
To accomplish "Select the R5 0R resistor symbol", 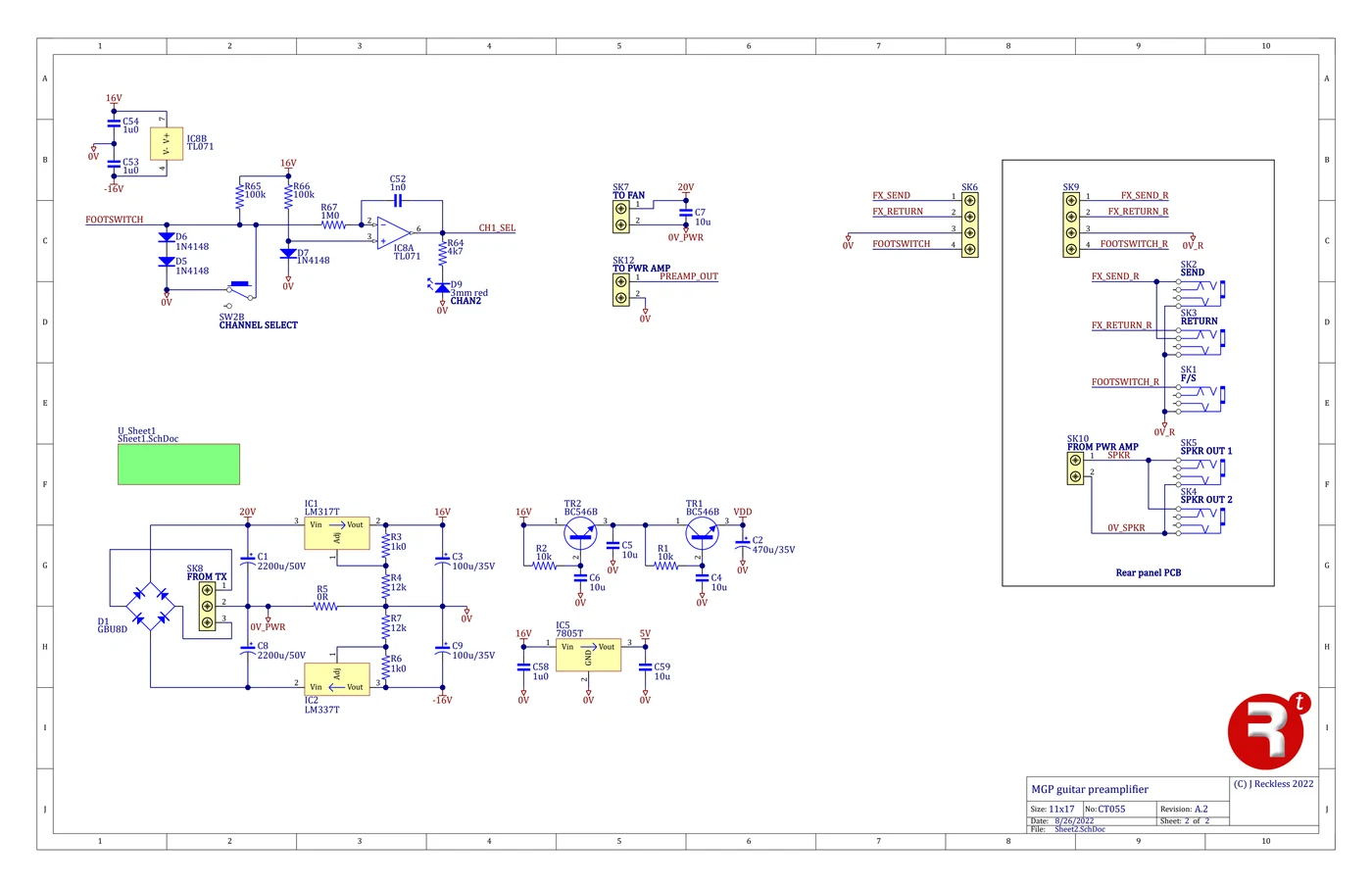I will [x=325, y=606].
